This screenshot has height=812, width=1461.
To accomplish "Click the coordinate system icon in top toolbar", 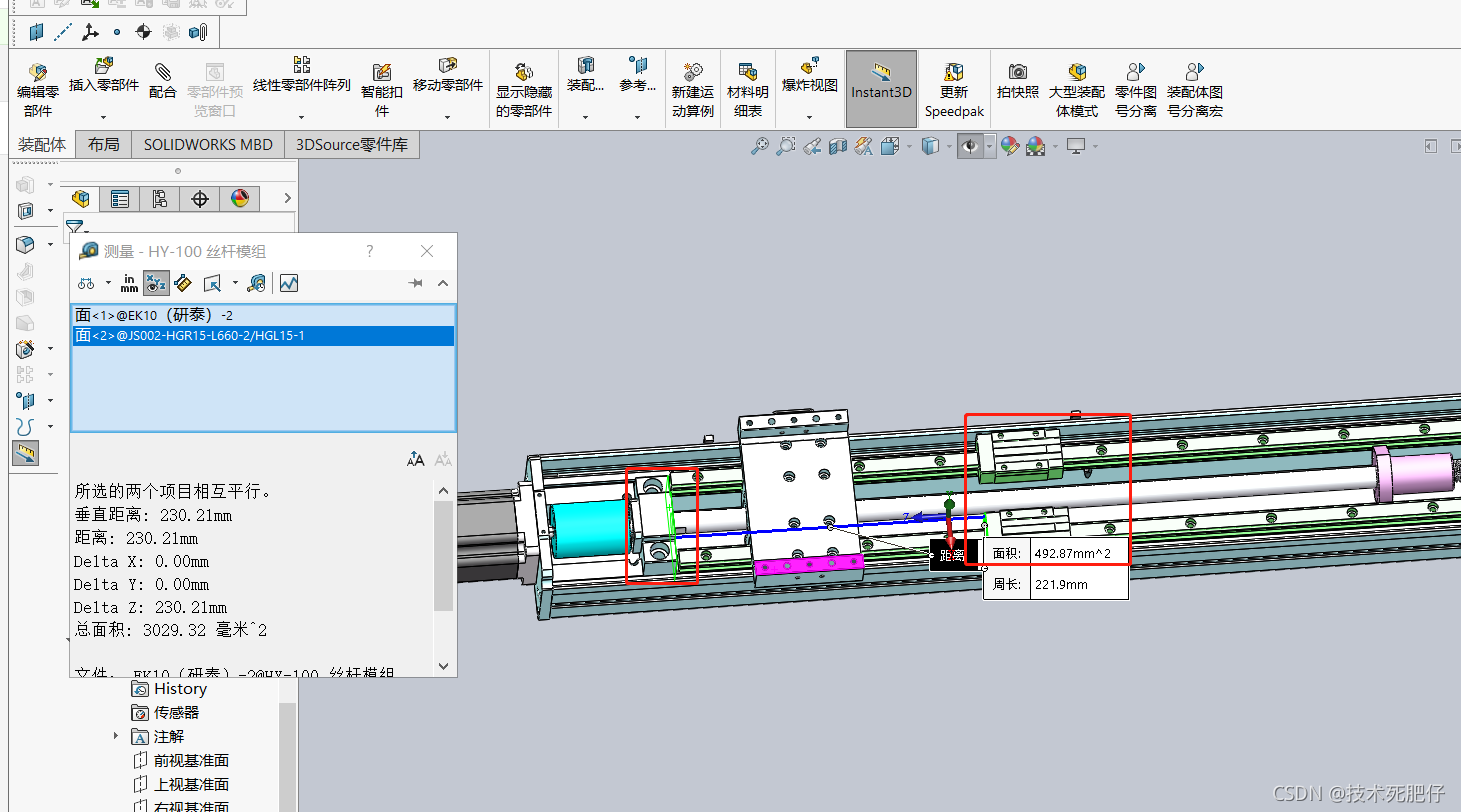I will coord(90,32).
